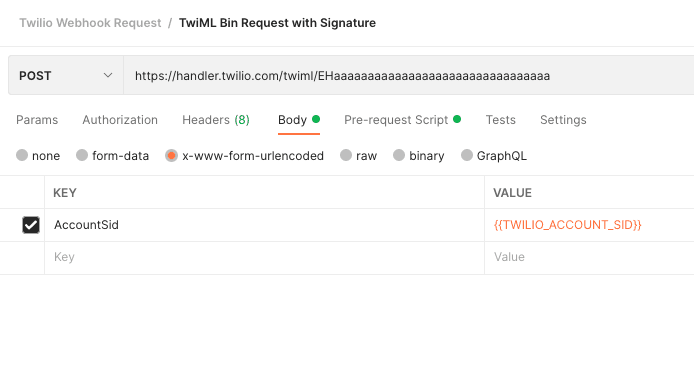Switch to the Authorization tab
Screen dimensions: 694x367
[x=120, y=120]
